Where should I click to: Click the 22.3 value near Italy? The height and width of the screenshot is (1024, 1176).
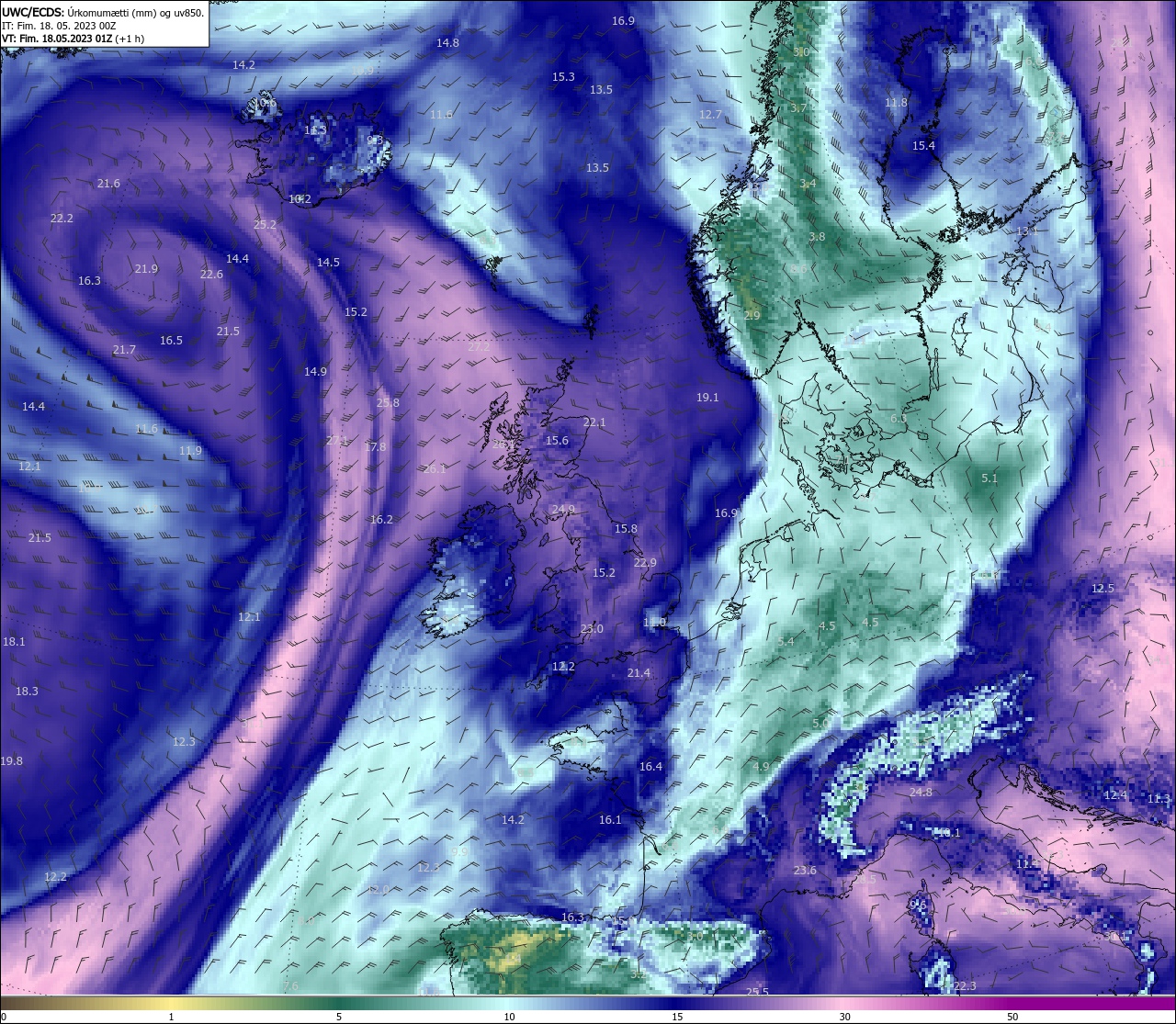tap(965, 986)
